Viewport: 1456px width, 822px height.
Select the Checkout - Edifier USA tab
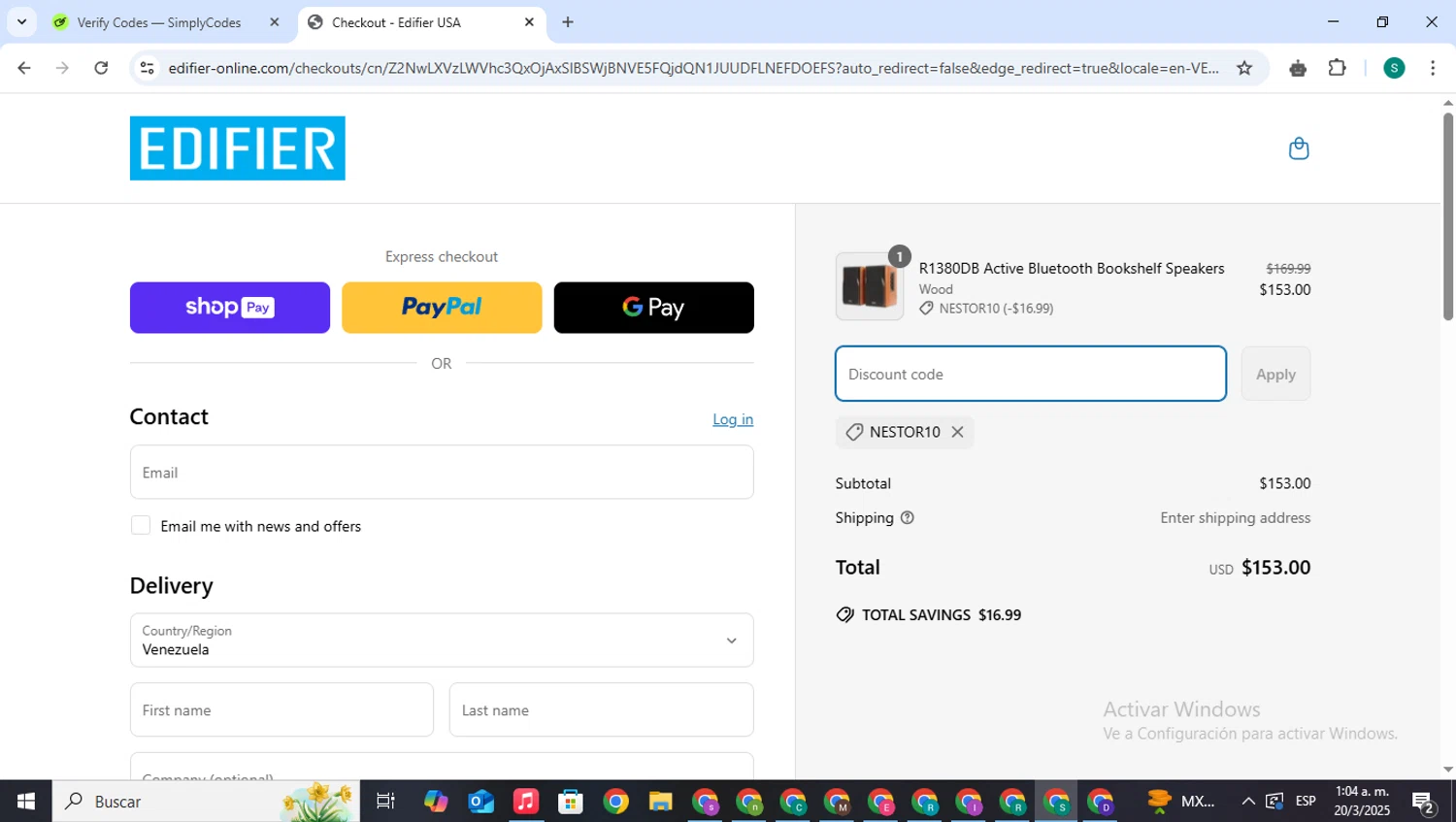point(396,22)
